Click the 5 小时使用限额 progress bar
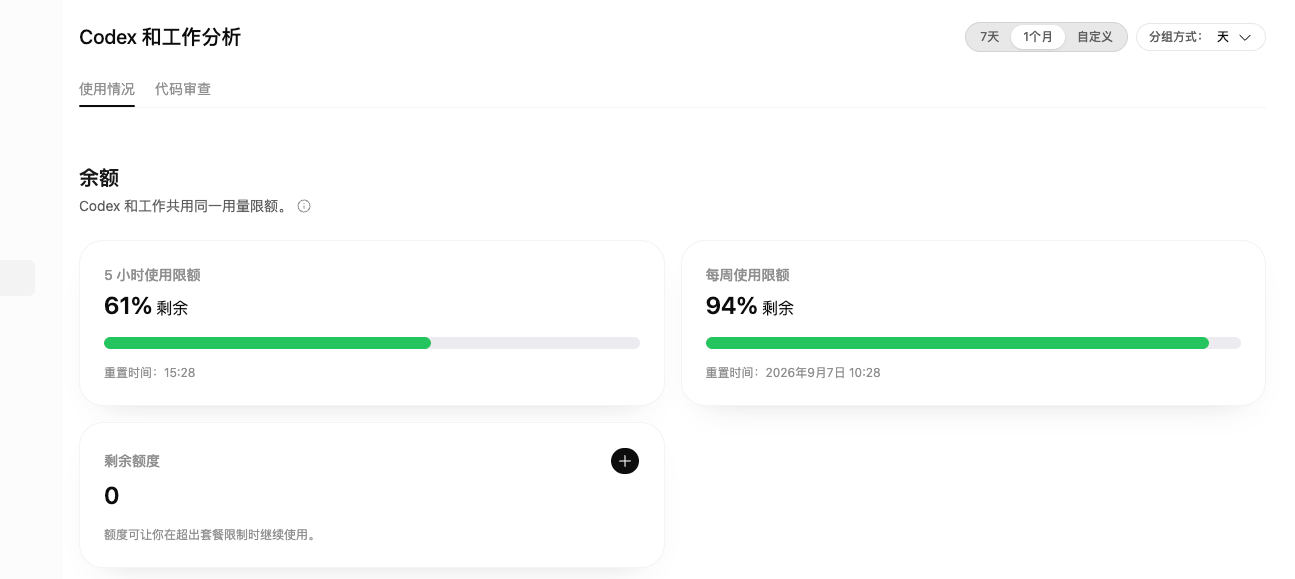This screenshot has width=1295, height=579. 372,343
